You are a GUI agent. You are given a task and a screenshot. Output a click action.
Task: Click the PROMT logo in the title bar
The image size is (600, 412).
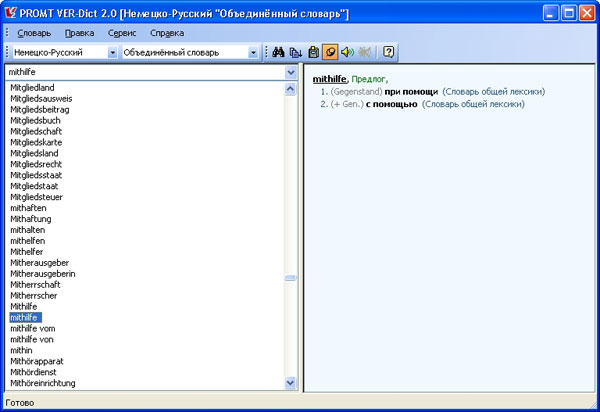(x=11, y=13)
